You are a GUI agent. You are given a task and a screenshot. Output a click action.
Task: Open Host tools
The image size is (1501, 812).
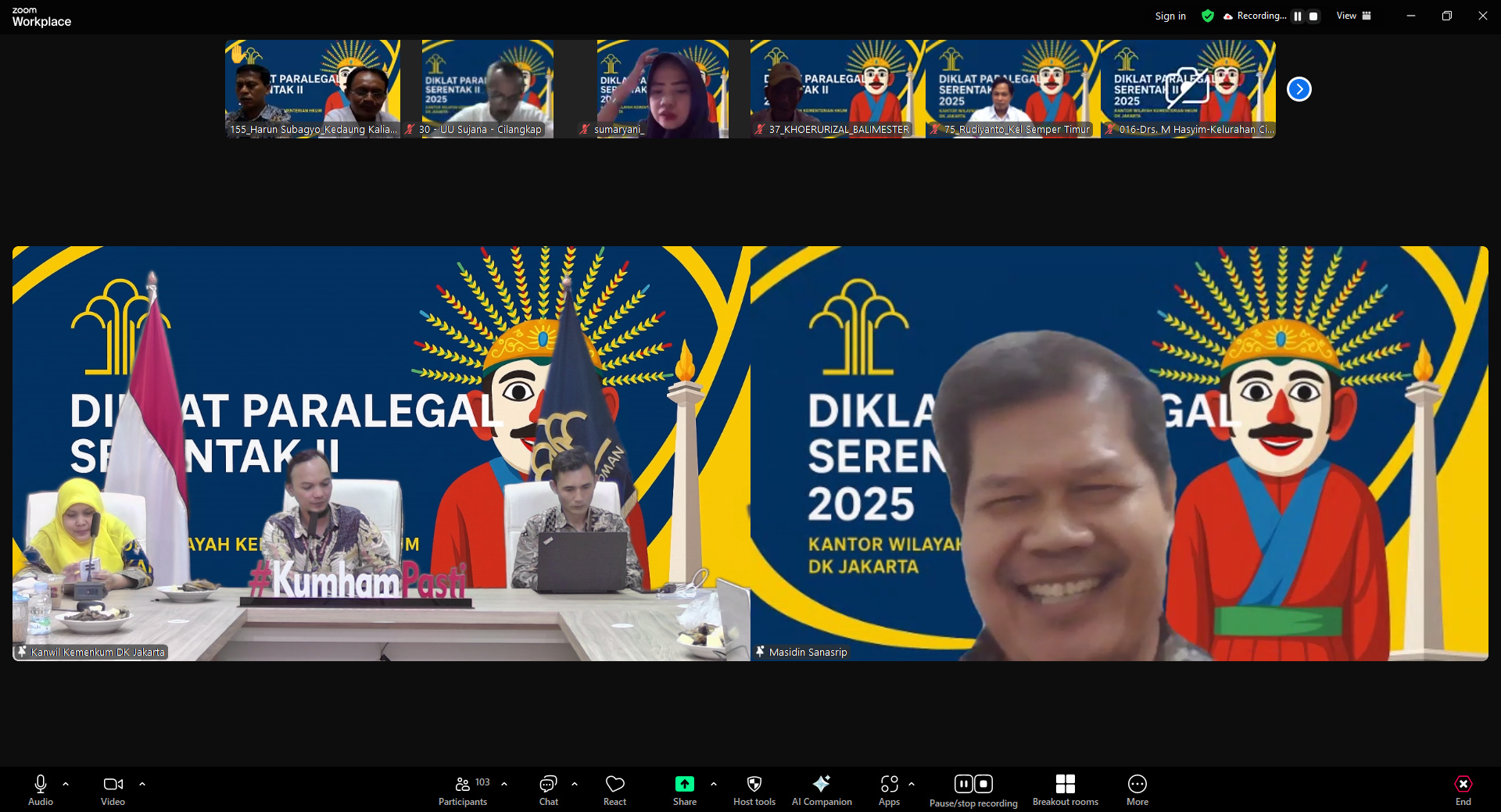(754, 784)
